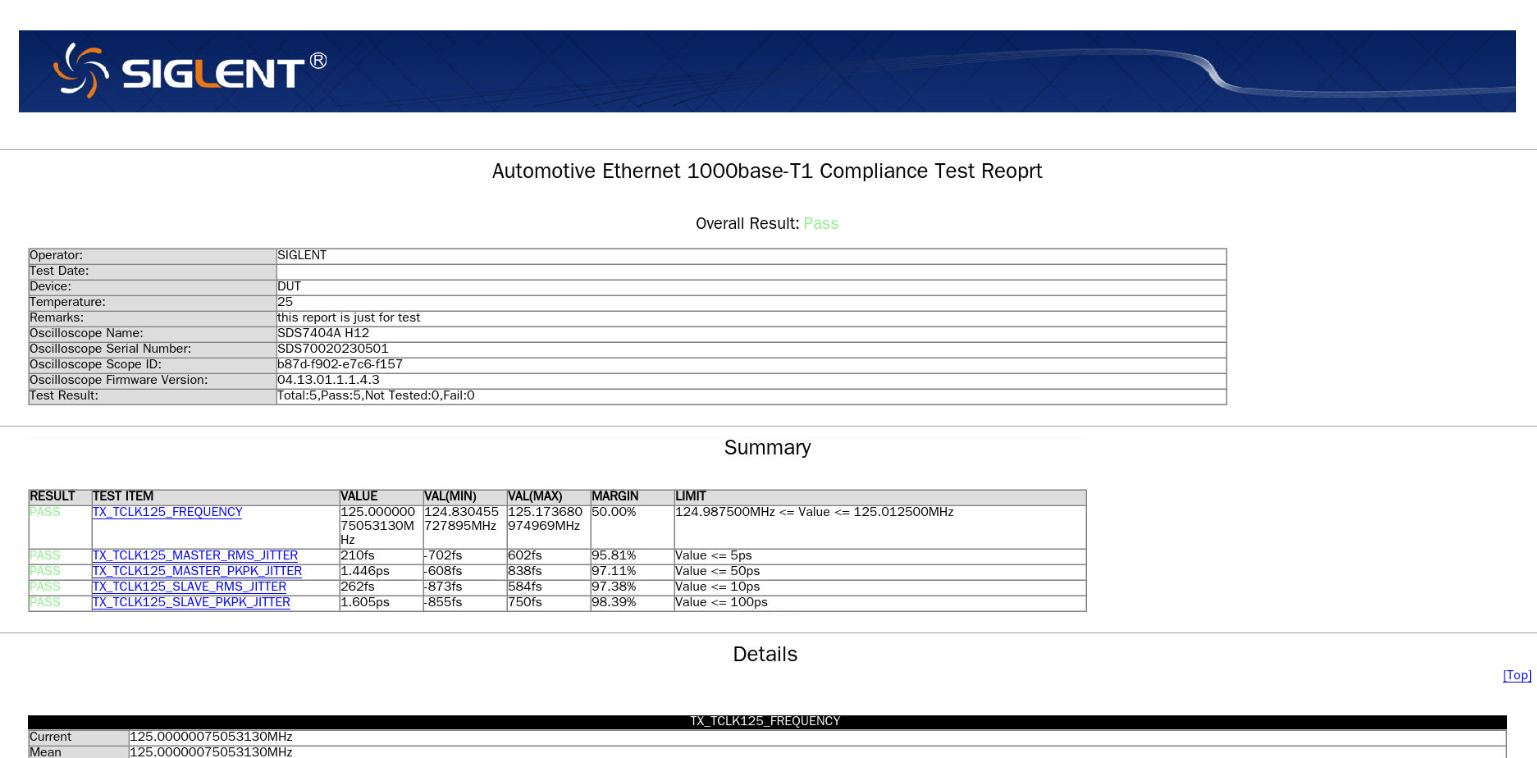Open the TX_TCLK125_MASTER_RMS_JITTER link
The width and height of the screenshot is (1537, 758).
pyautogui.click(x=195, y=556)
